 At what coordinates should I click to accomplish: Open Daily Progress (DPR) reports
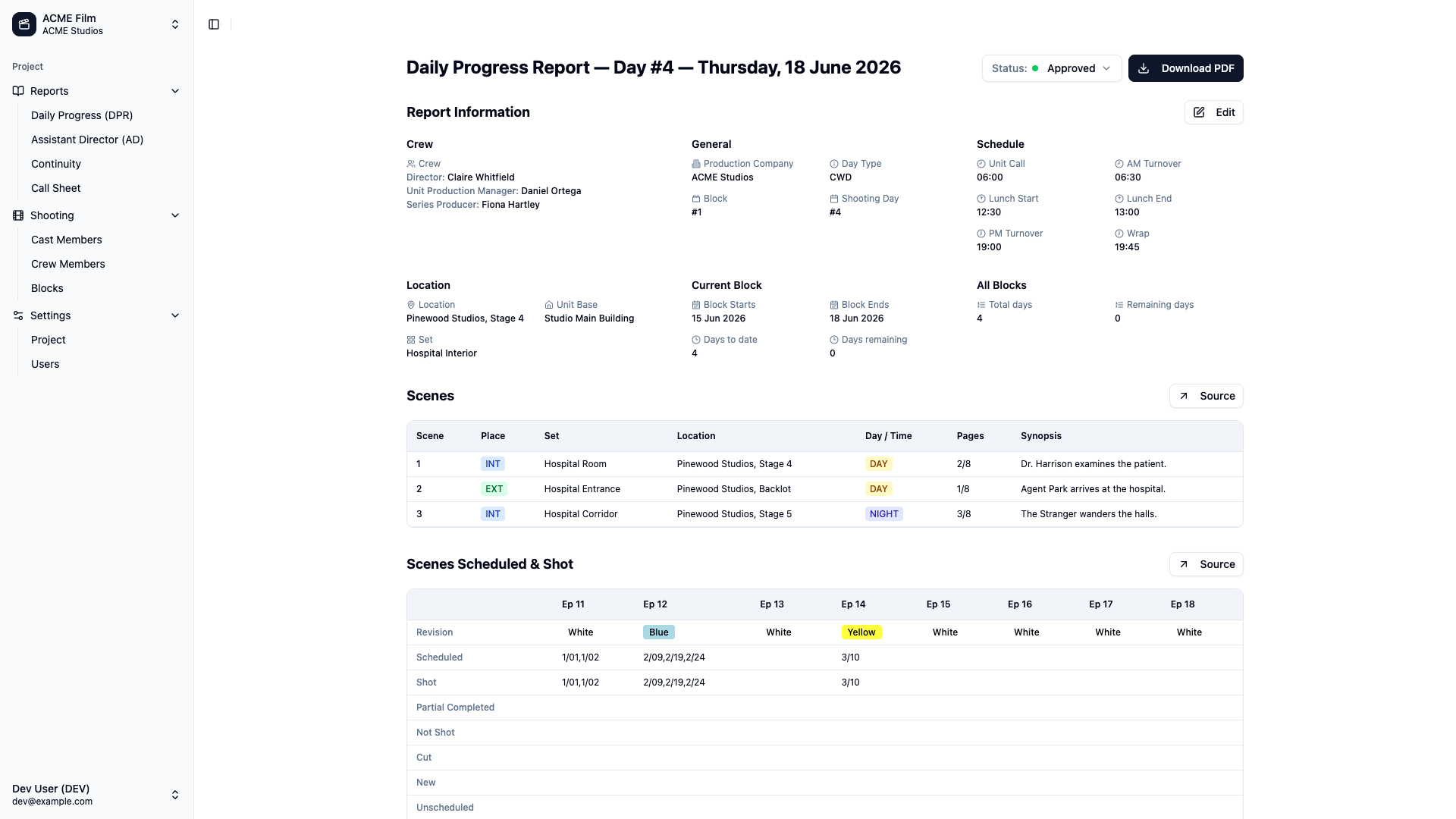[x=82, y=115]
